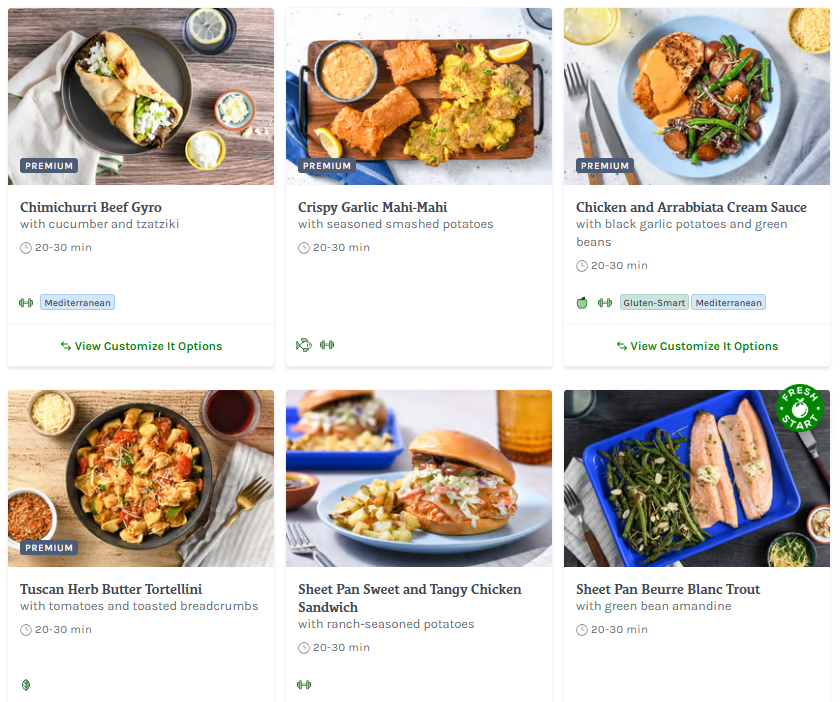
Task: Click the dumbbell protein icon on Chimichurri Beef Gyro
Action: click(x=26, y=302)
